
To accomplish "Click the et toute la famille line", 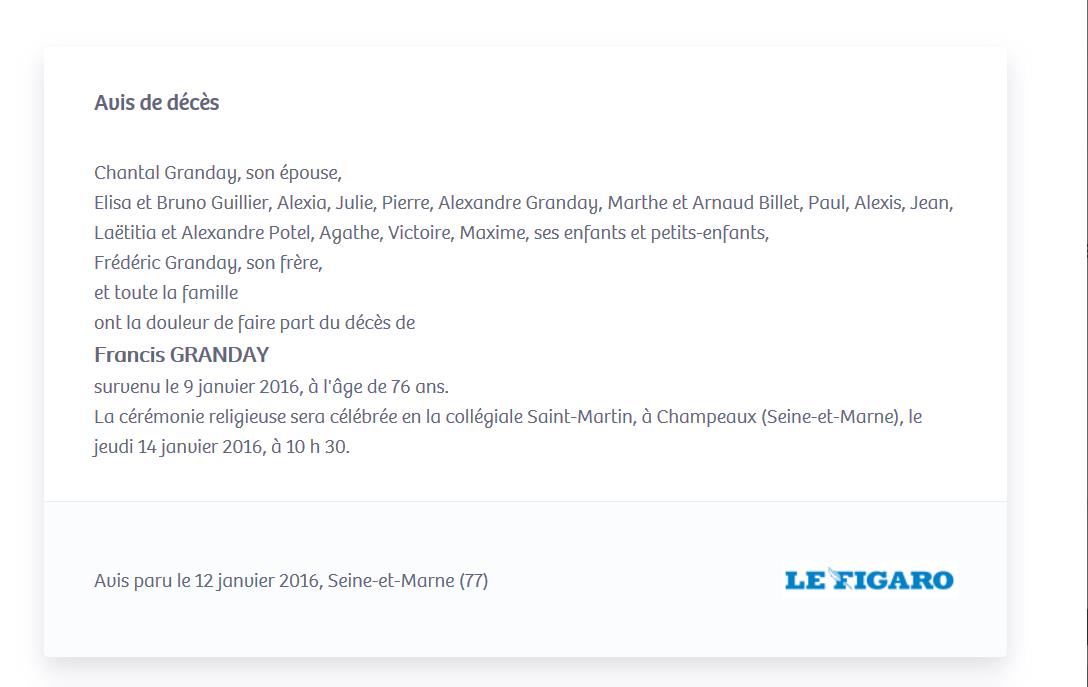I will (x=166, y=293).
